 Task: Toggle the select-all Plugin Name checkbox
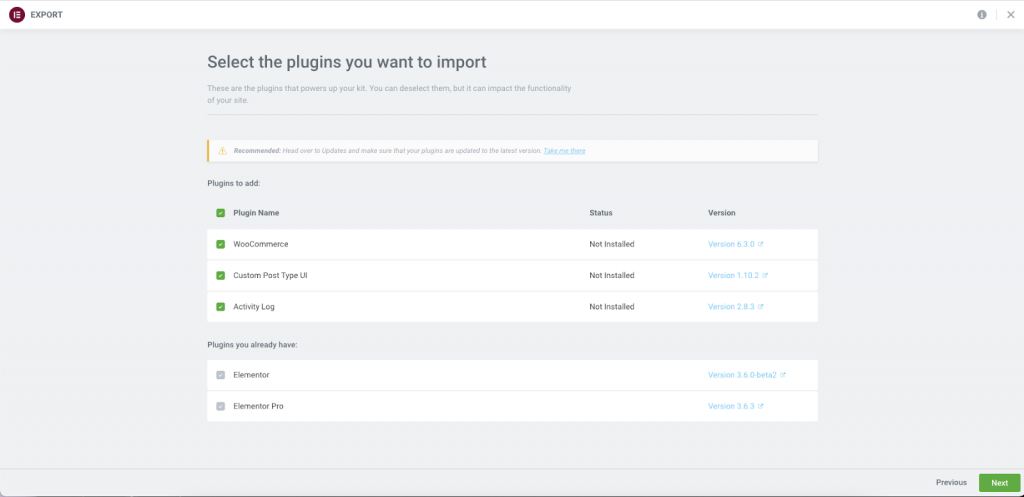tap(221, 213)
